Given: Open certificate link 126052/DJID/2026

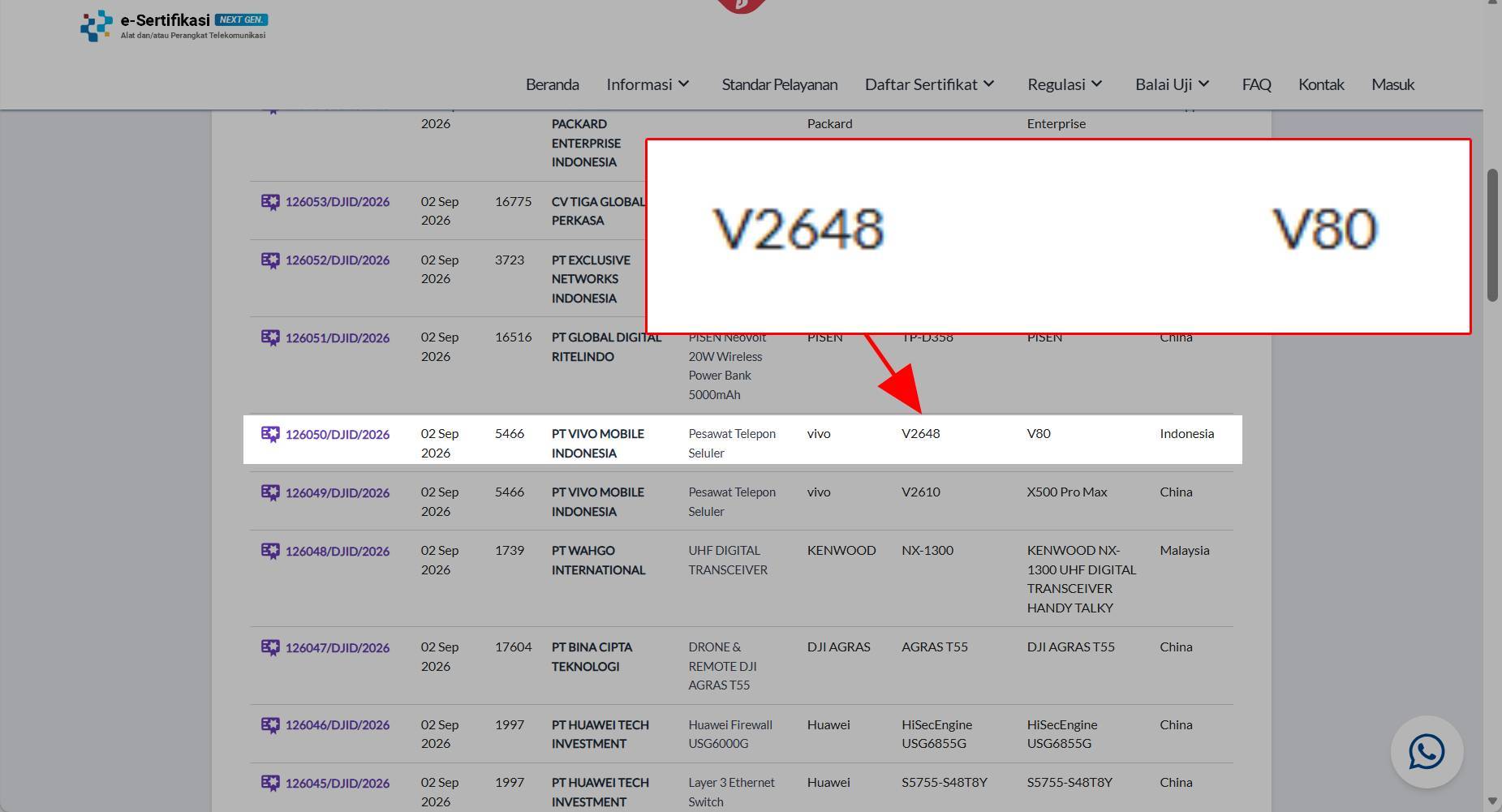Looking at the screenshot, I should 338,260.
